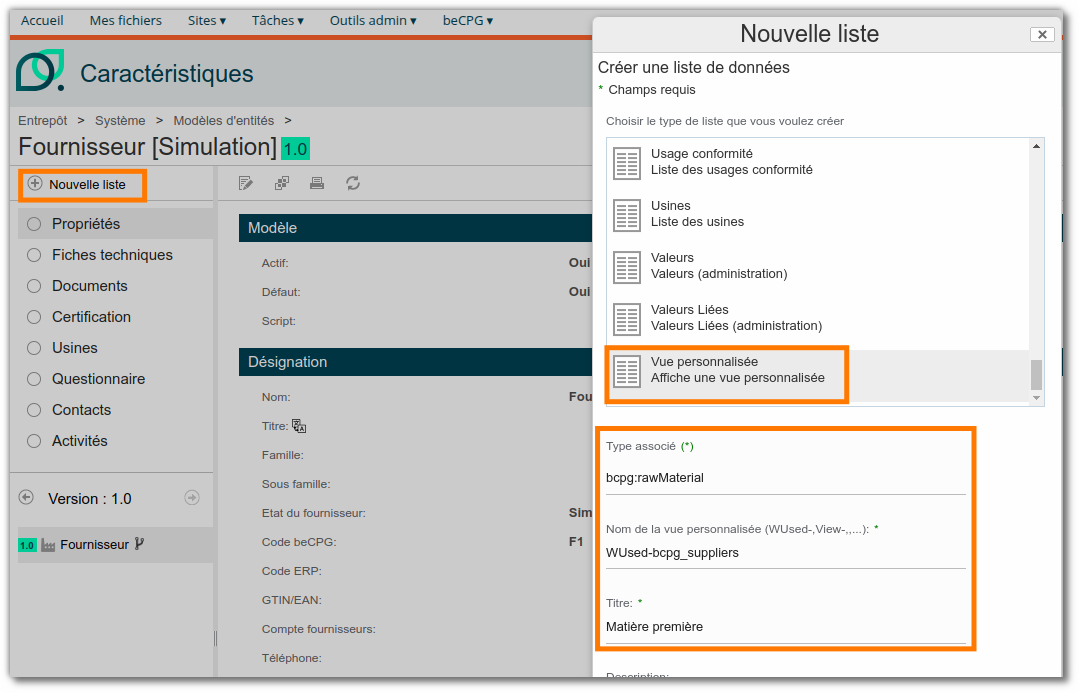
Task: Open the Système breadcrumb link
Action: pos(120,120)
